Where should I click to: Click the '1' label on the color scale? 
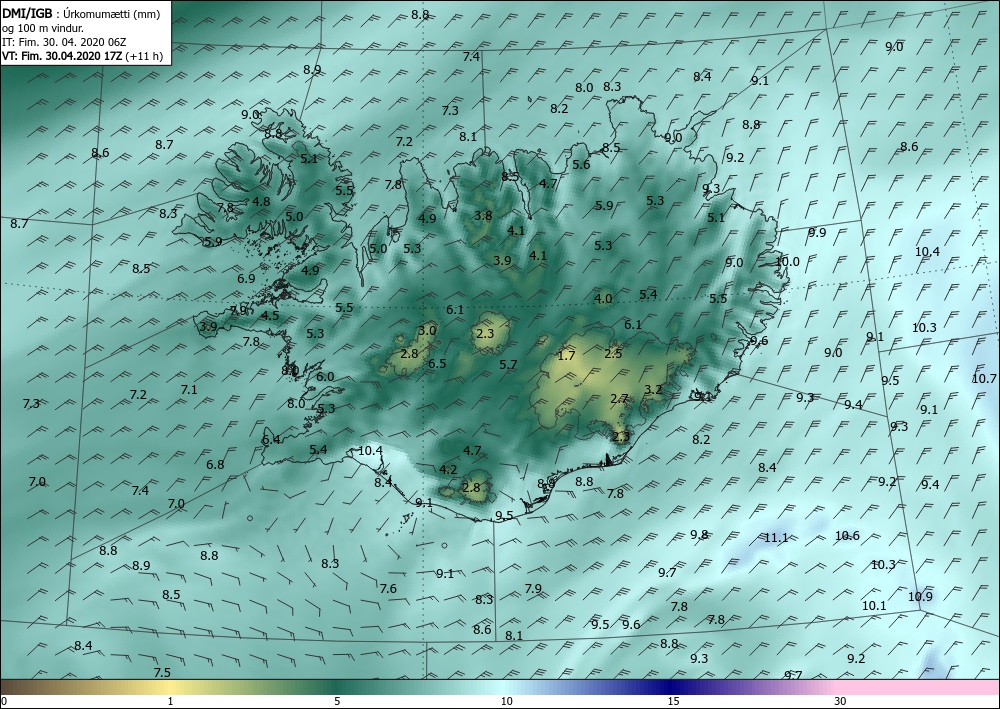pos(170,702)
